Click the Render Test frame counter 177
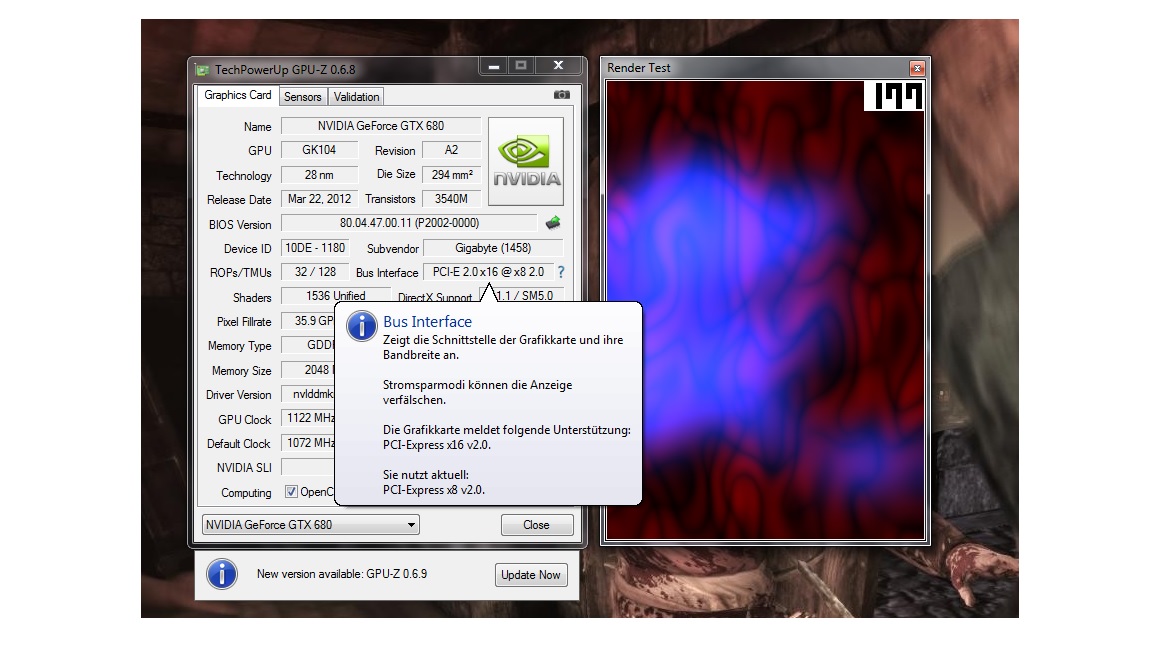Viewport: 1152px width, 648px height. [x=893, y=96]
